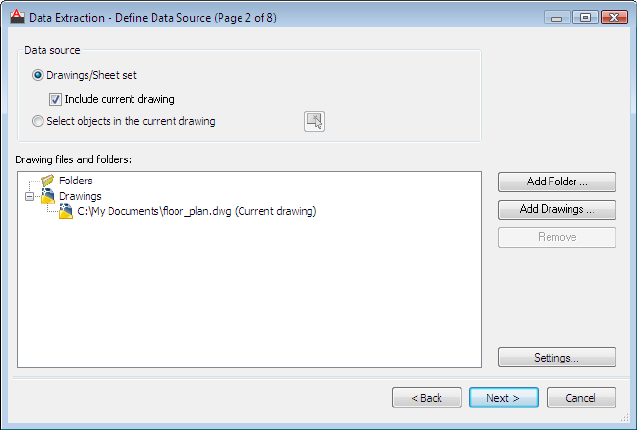This screenshot has width=637, height=430.
Task: Collapse the Drawings tree node
Action: click(29, 196)
